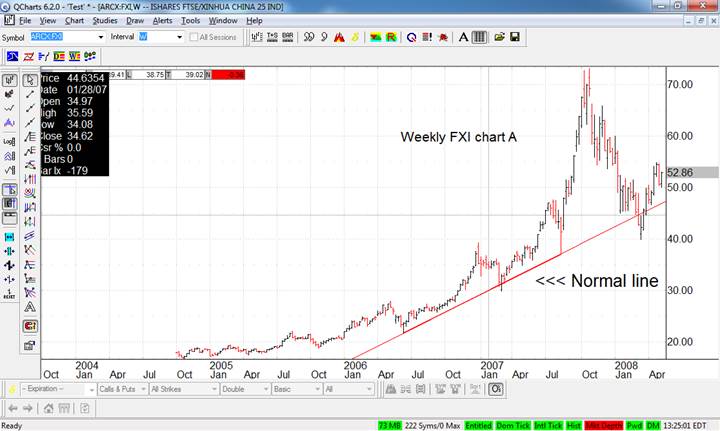Click the 73 MB memory status indicator

[389, 425]
